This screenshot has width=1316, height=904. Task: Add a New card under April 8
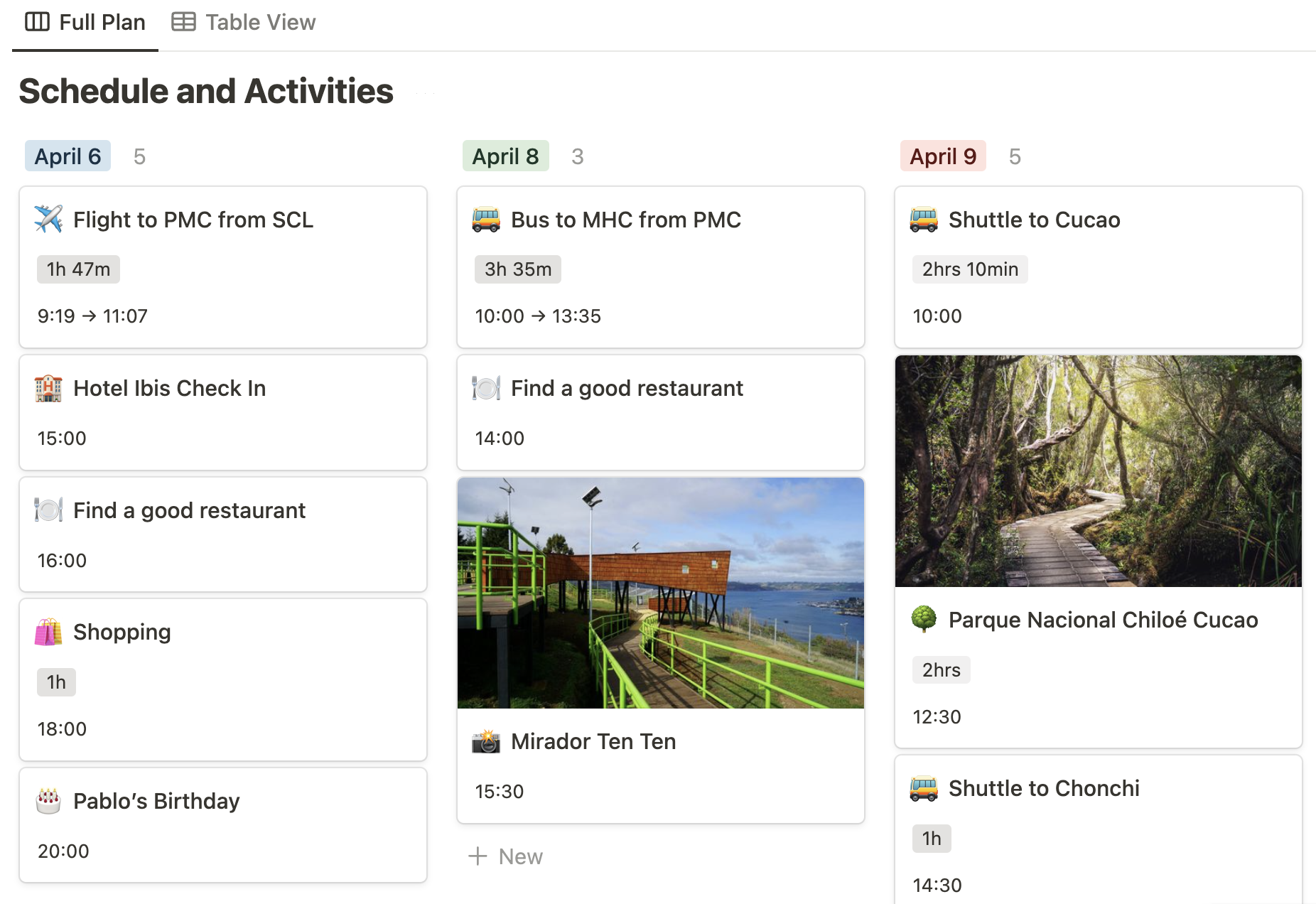[506, 856]
